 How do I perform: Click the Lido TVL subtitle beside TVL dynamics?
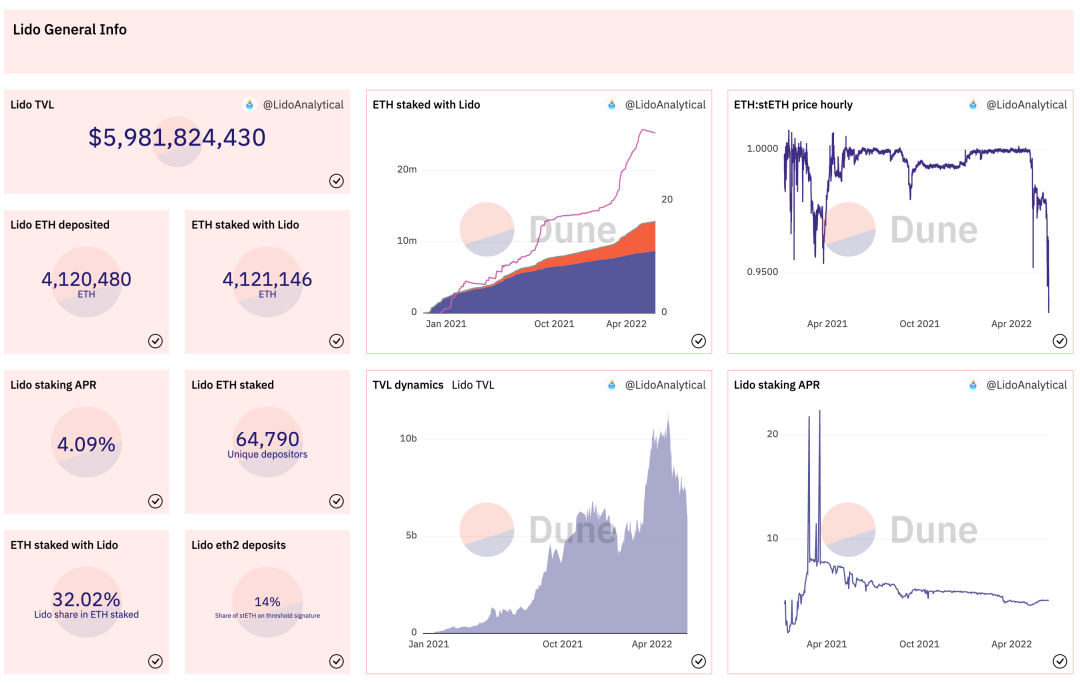(x=473, y=385)
